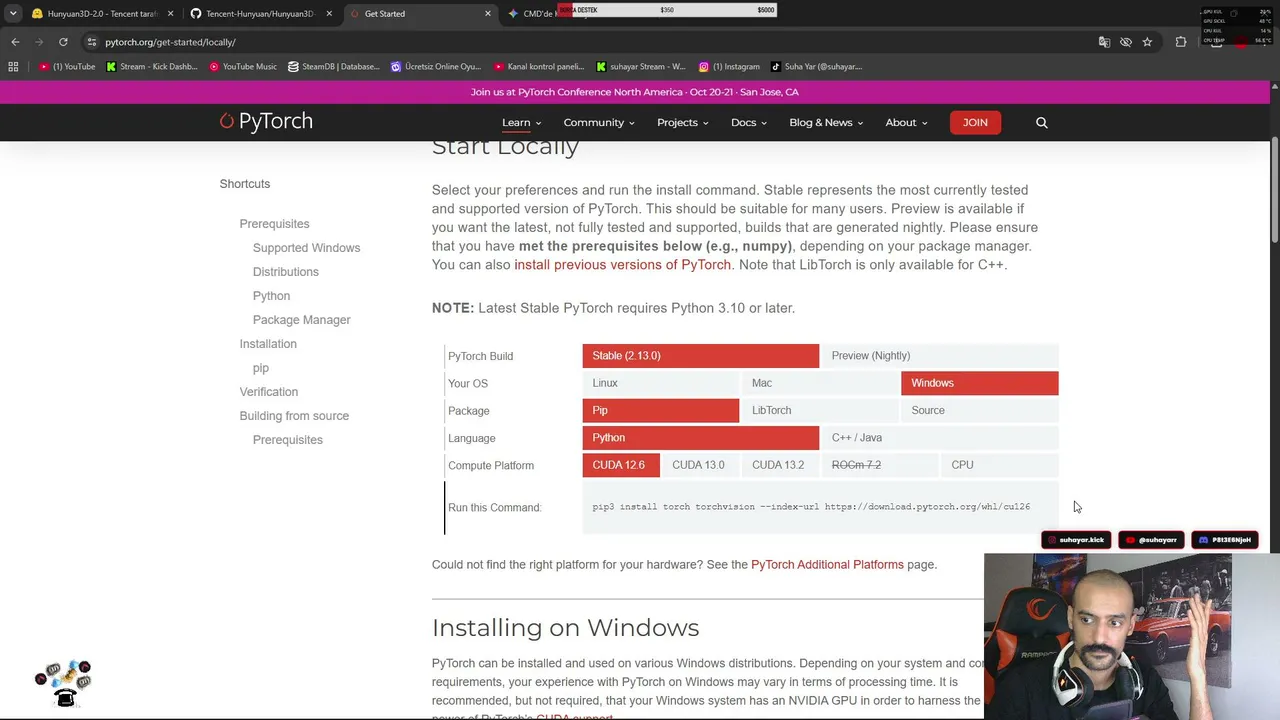Expand the Projects menu
The height and width of the screenshot is (720, 1280).
pos(682,123)
